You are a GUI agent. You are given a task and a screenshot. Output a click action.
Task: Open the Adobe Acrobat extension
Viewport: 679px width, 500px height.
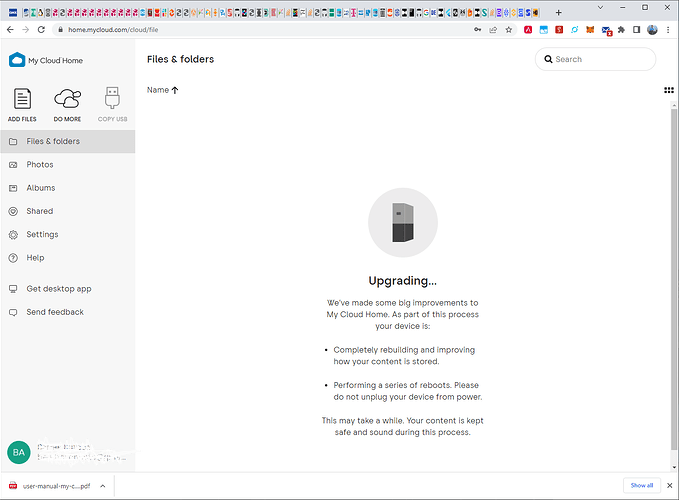point(528,29)
